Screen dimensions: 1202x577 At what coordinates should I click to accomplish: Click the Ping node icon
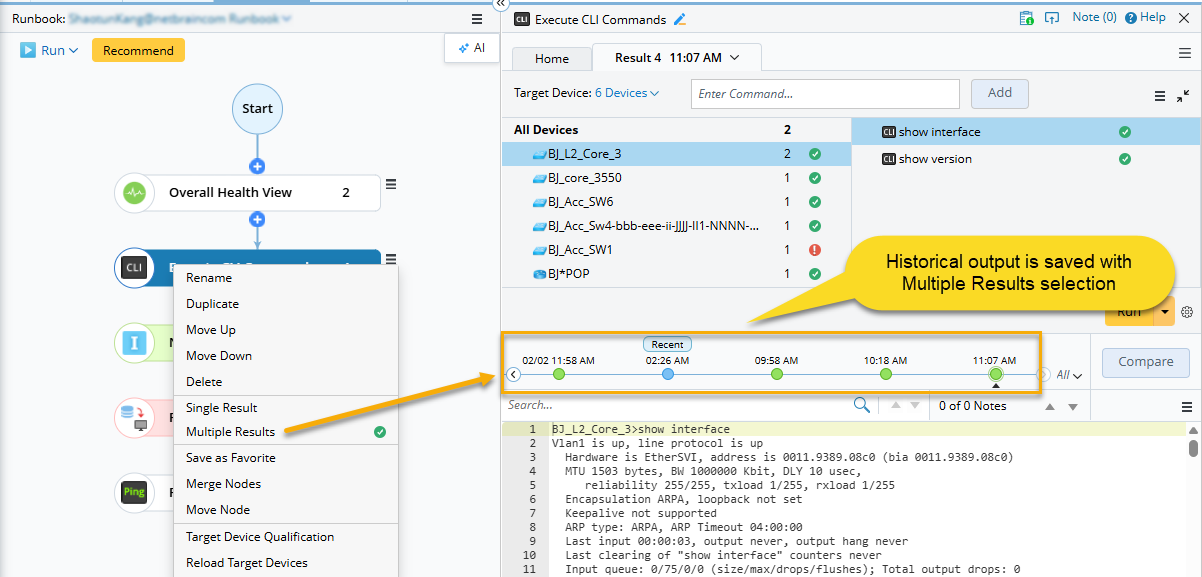click(134, 492)
